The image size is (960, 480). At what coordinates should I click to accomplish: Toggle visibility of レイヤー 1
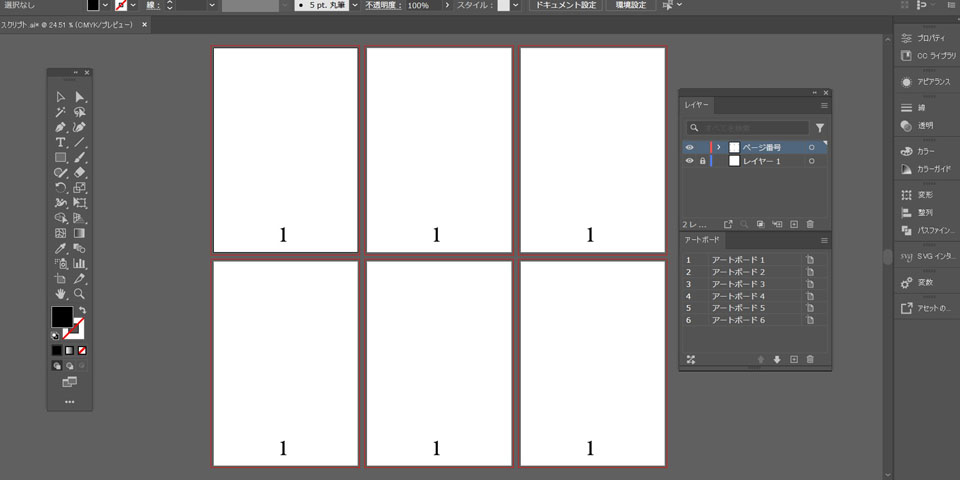pos(689,161)
